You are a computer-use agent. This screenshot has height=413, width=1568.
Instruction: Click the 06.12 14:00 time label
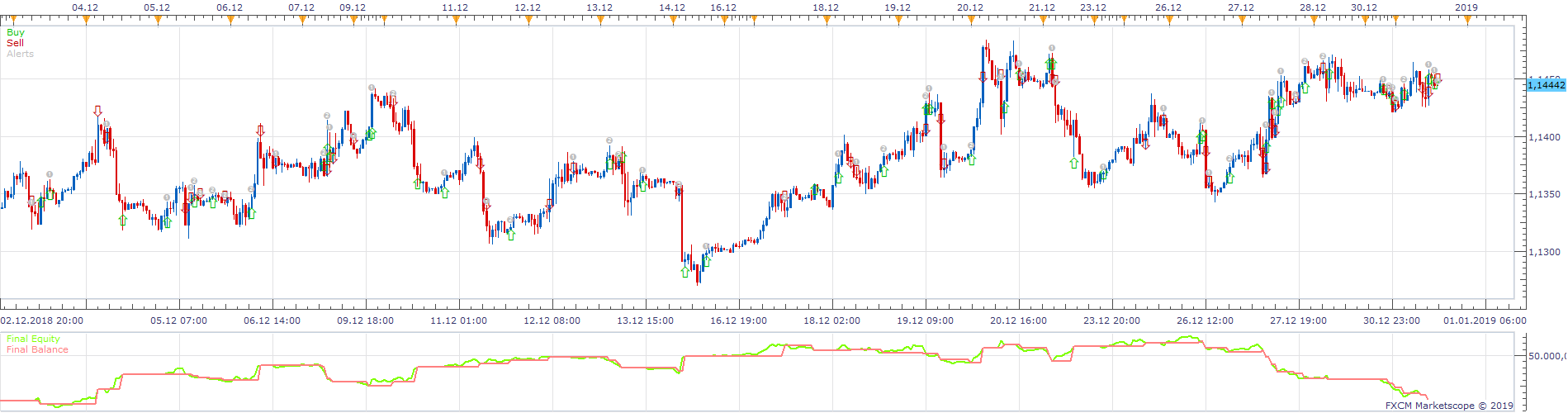tap(272, 320)
